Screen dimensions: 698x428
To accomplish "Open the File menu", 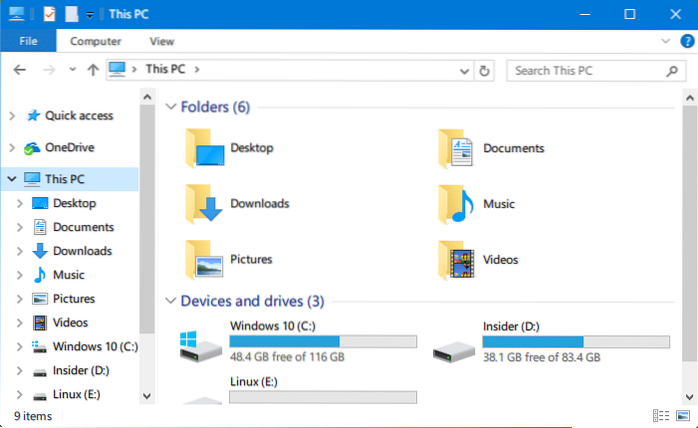I will [x=28, y=41].
